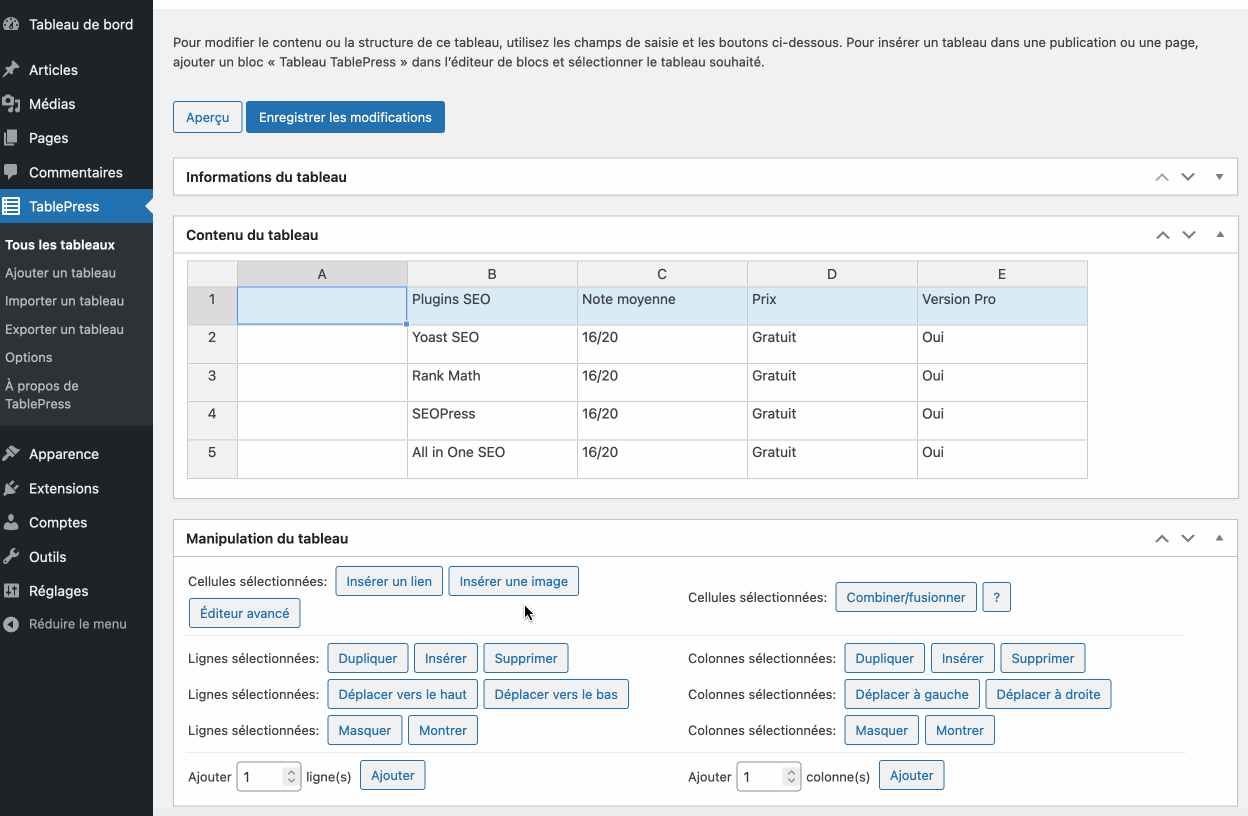1248x816 pixels.
Task: Insert a row above selected lignes
Action: pyautogui.click(x=446, y=658)
